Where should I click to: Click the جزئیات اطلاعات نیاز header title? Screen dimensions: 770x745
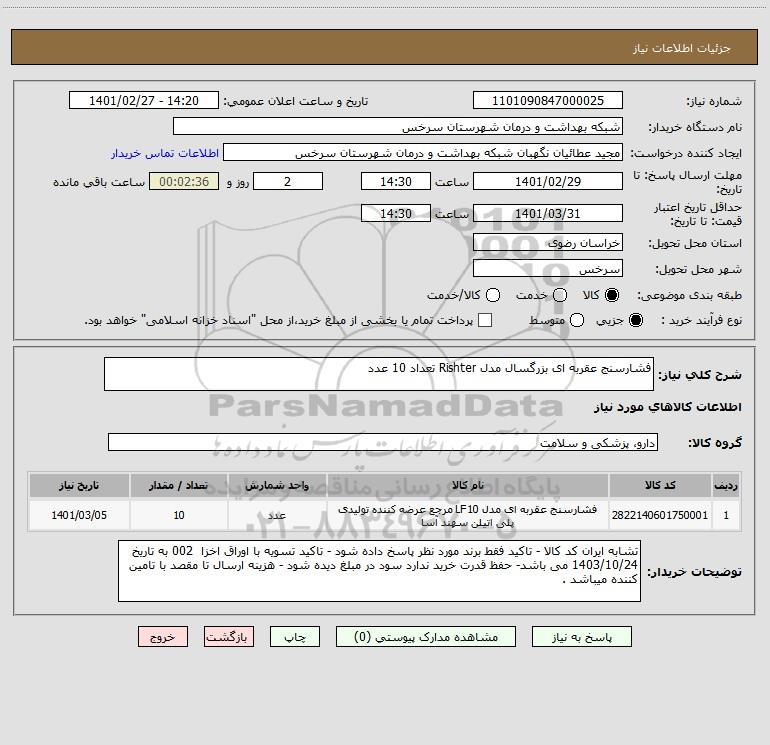tap(682, 48)
